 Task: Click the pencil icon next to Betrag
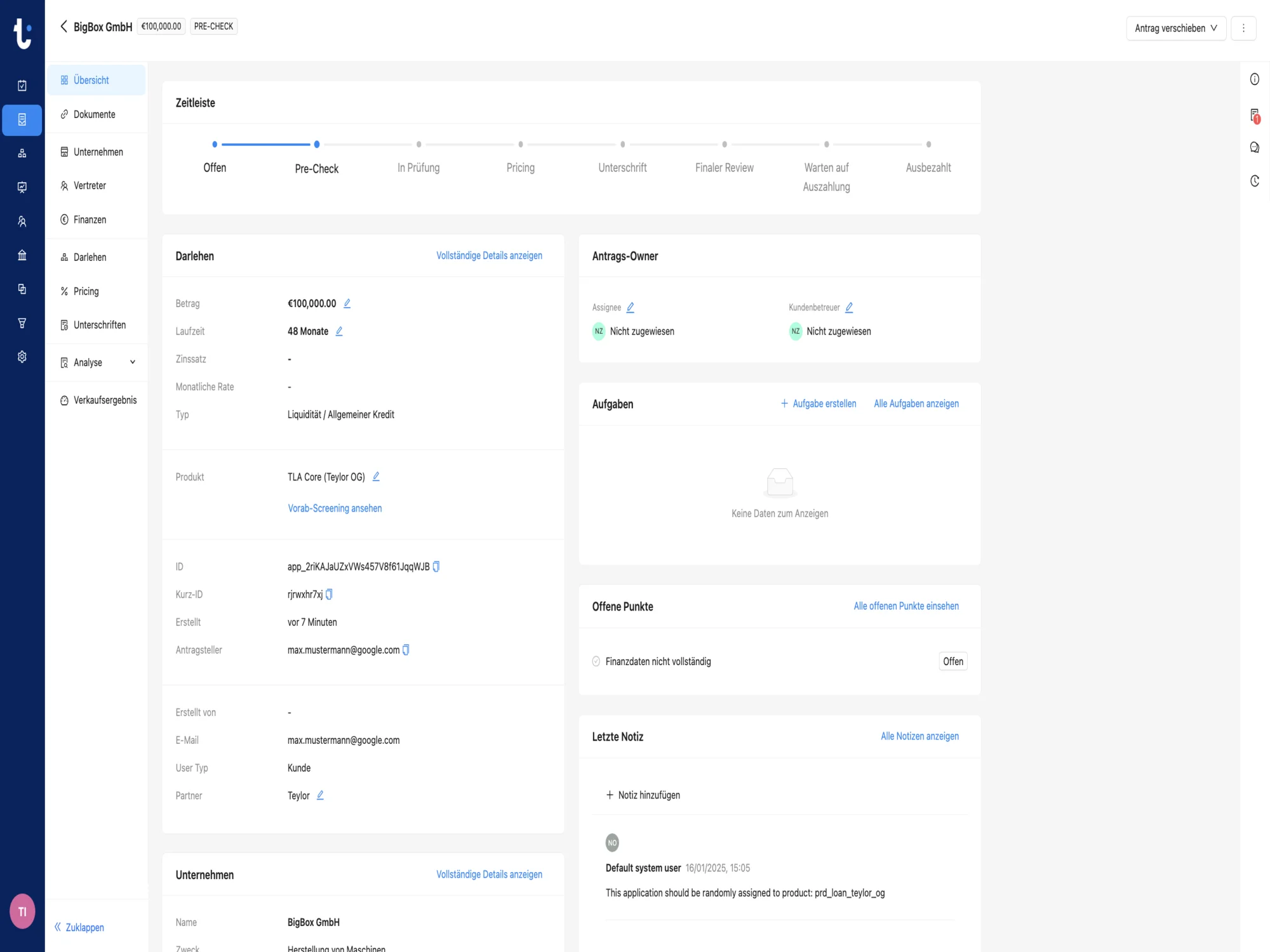(x=347, y=303)
